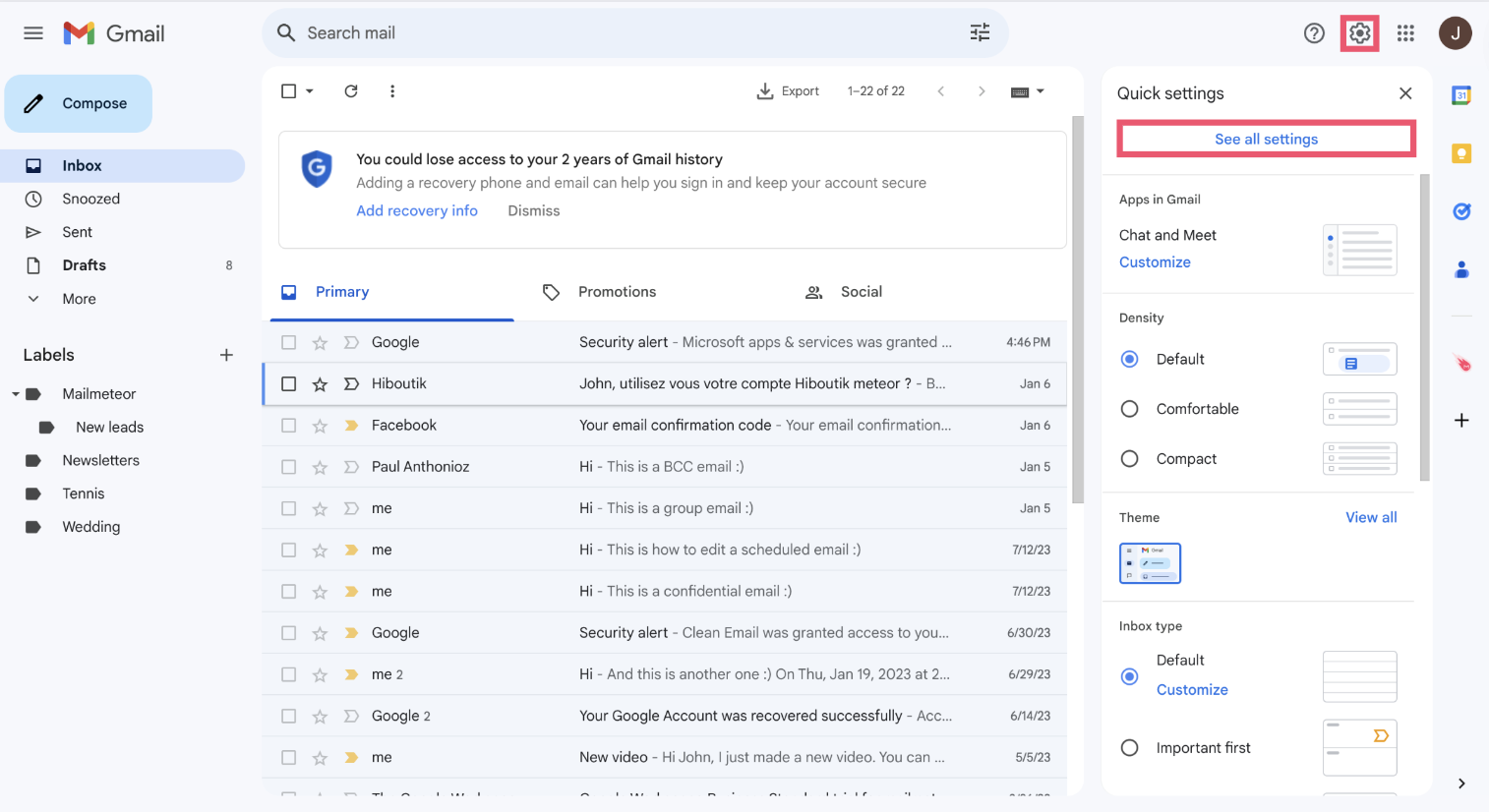Viewport: 1489px width, 812px height.
Task: Open the Google account avatar J
Action: 1455,33
